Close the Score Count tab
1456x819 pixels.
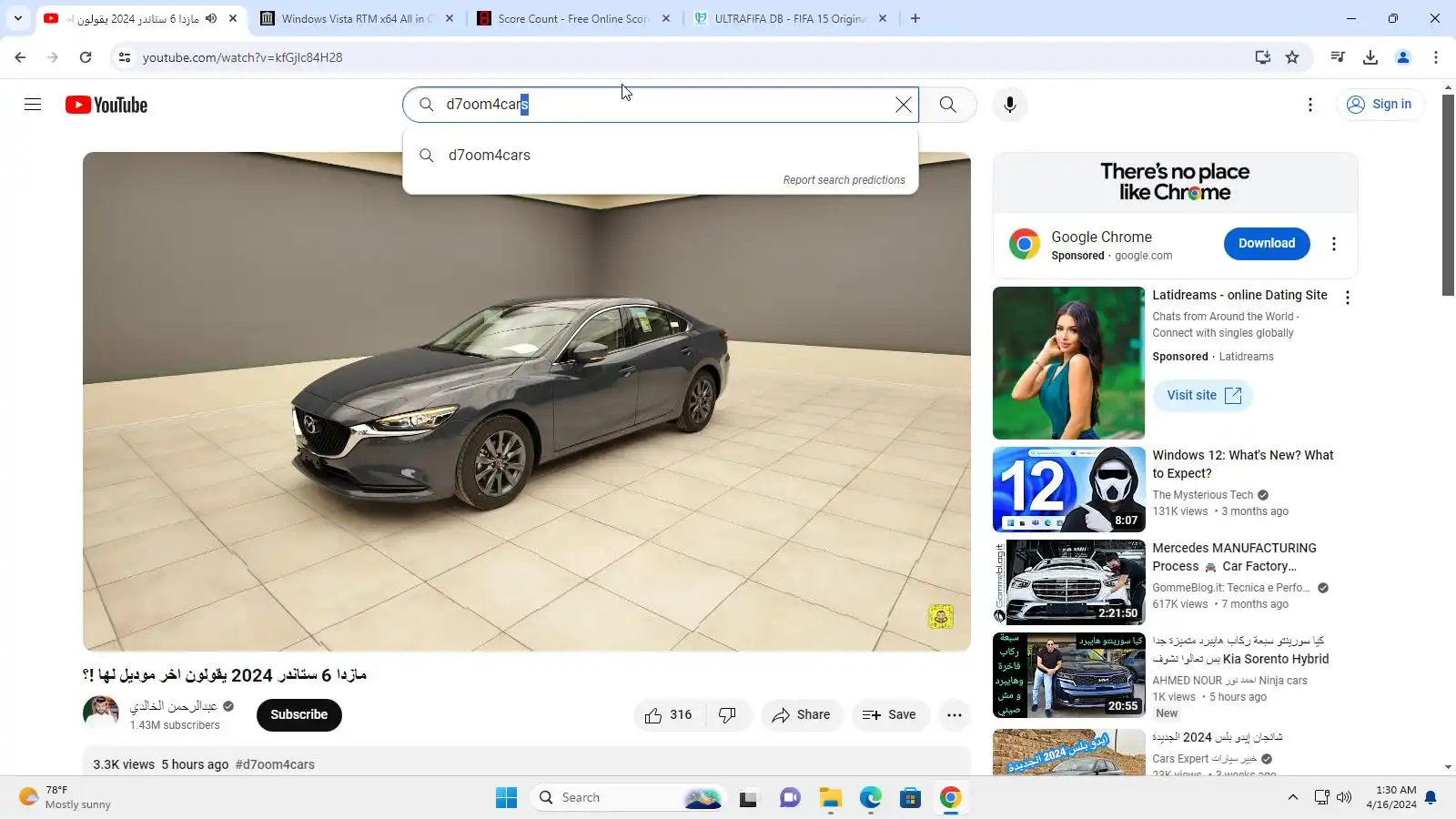click(x=666, y=18)
